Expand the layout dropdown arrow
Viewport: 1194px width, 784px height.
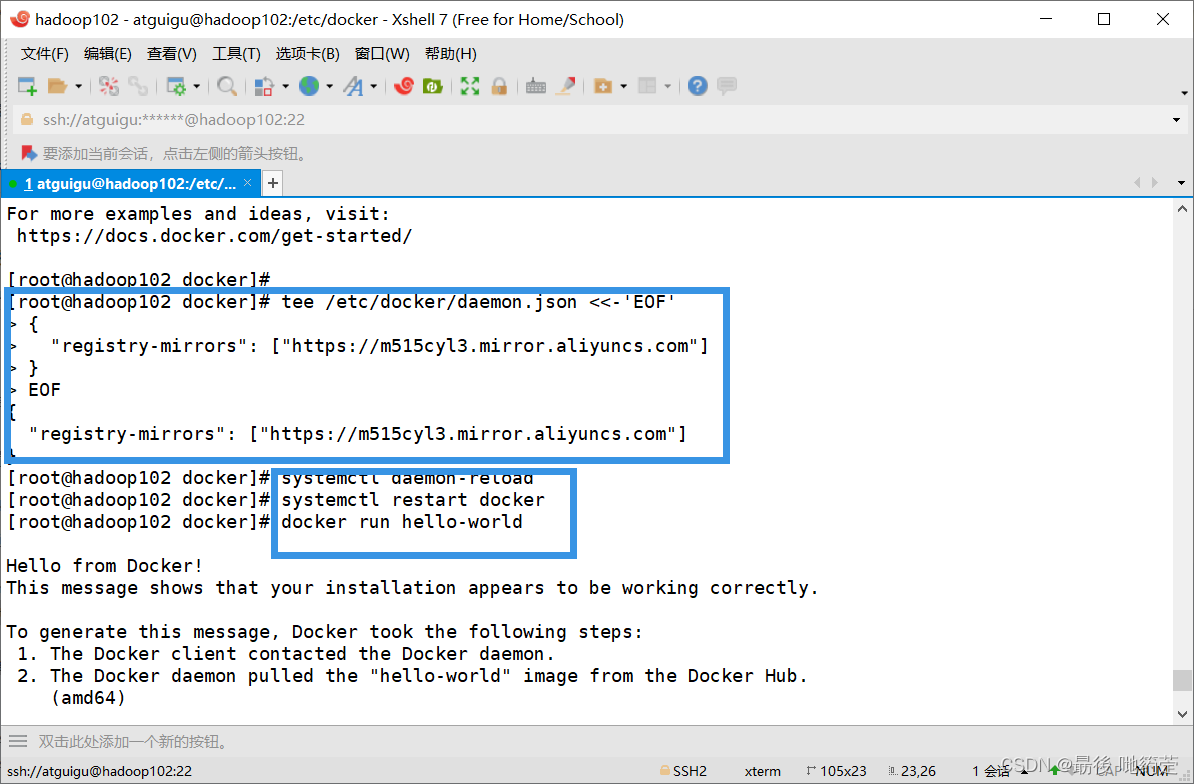tap(668, 87)
